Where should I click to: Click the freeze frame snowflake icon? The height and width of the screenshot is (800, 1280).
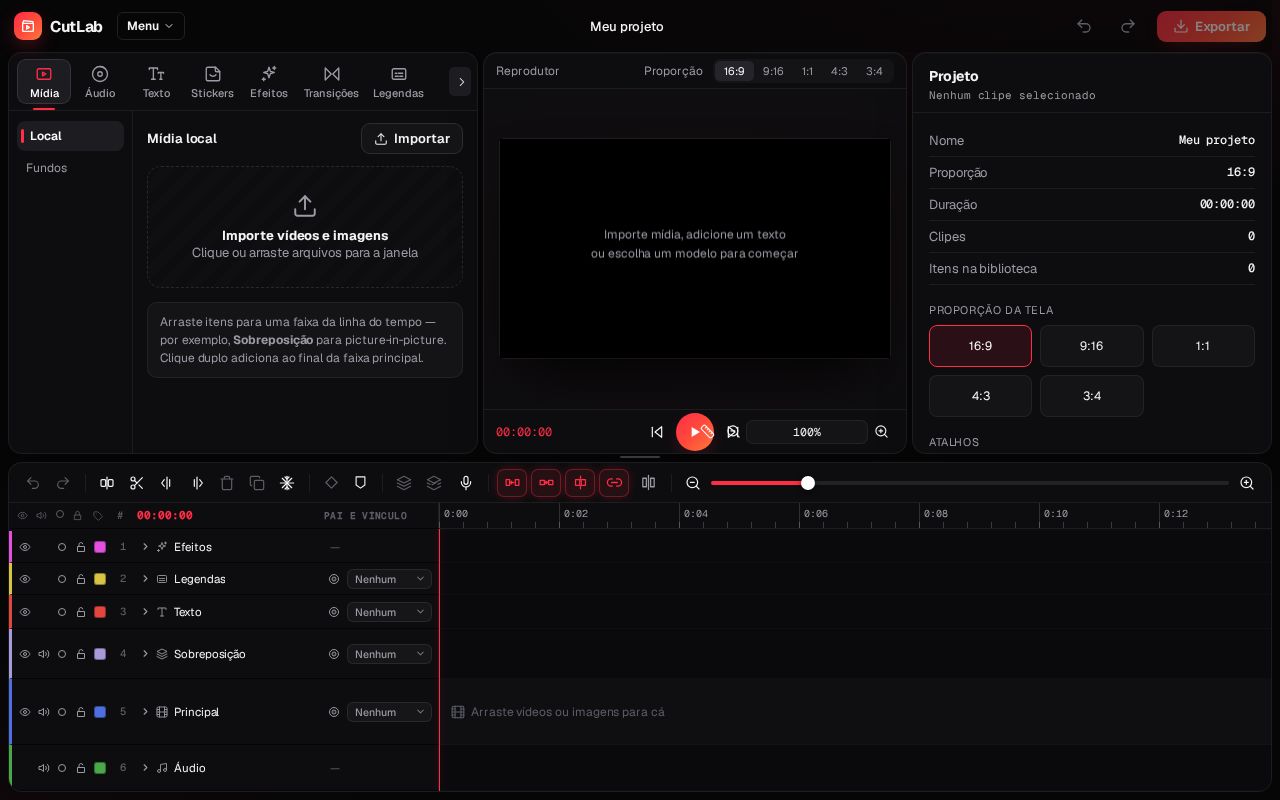(x=287, y=483)
